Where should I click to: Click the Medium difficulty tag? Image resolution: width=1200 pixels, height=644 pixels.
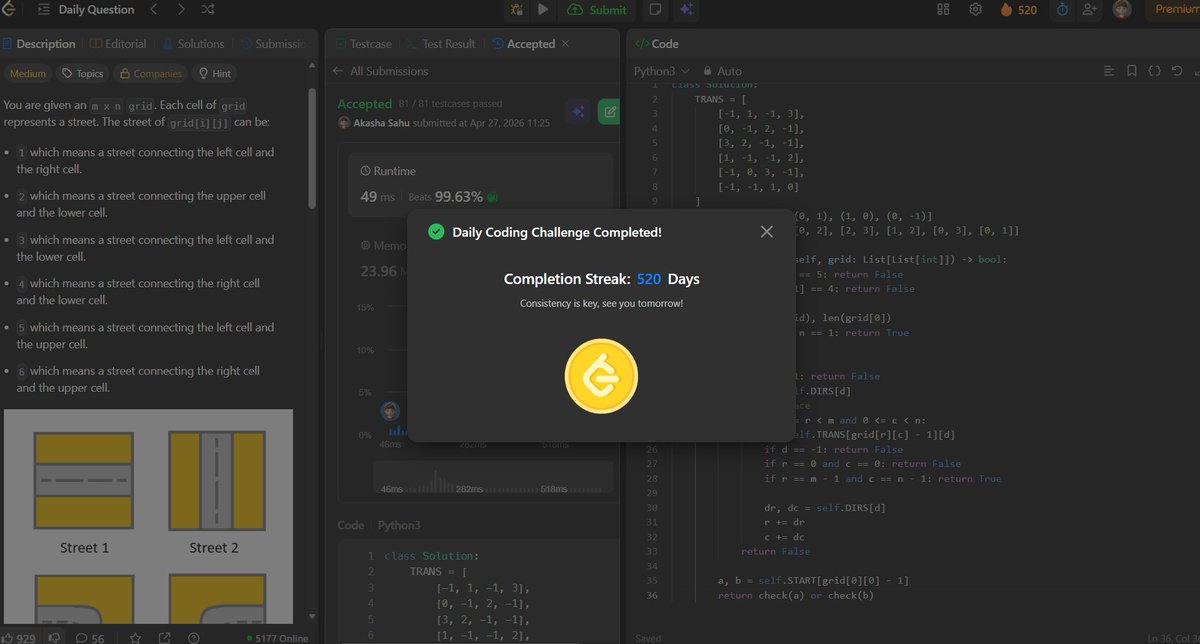click(28, 73)
